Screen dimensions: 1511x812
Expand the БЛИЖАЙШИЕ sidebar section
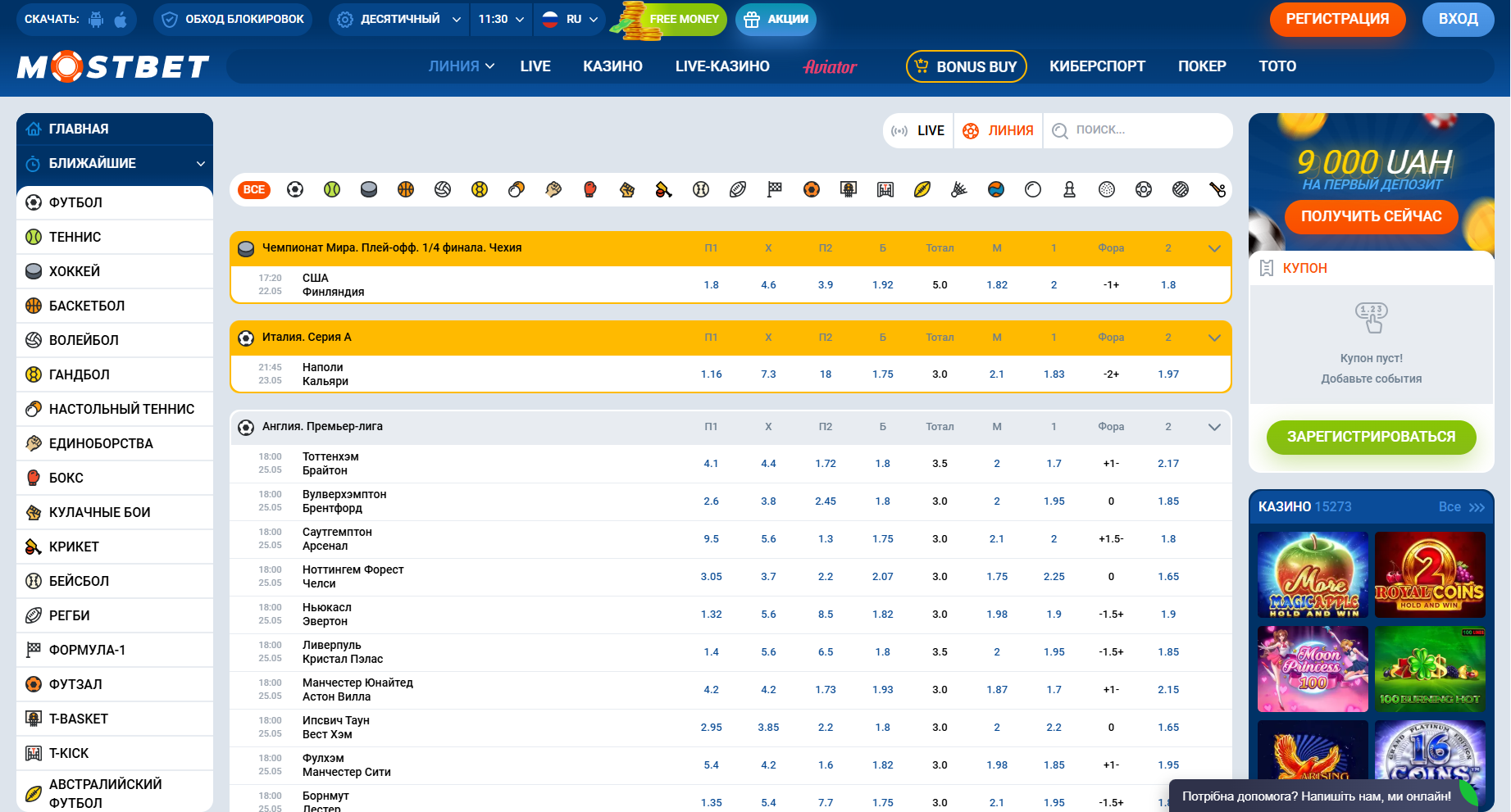[x=115, y=163]
